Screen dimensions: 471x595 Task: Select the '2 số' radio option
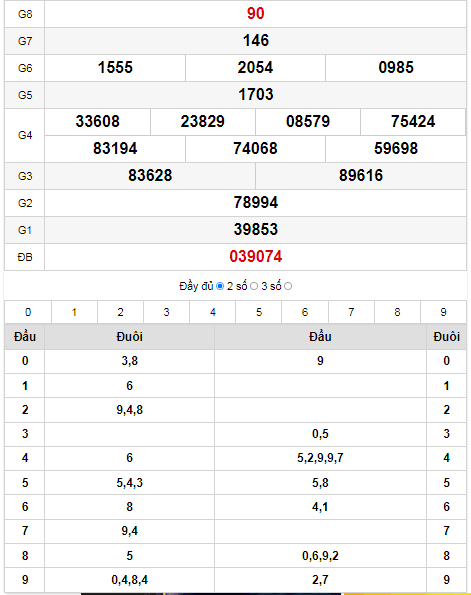[x=254, y=286]
